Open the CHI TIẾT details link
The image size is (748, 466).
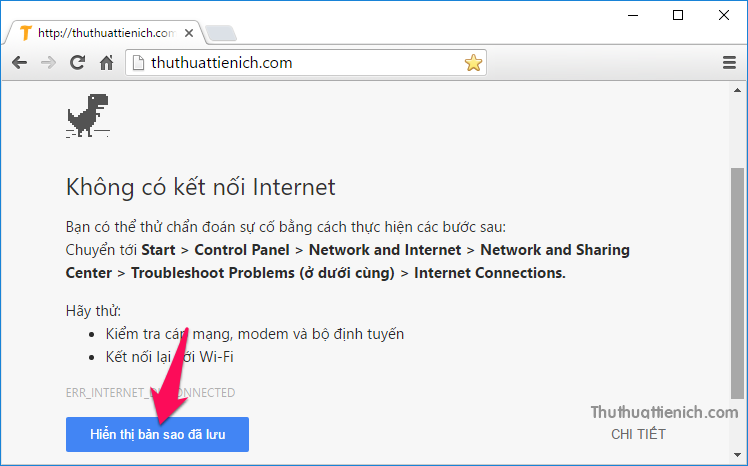pos(638,434)
